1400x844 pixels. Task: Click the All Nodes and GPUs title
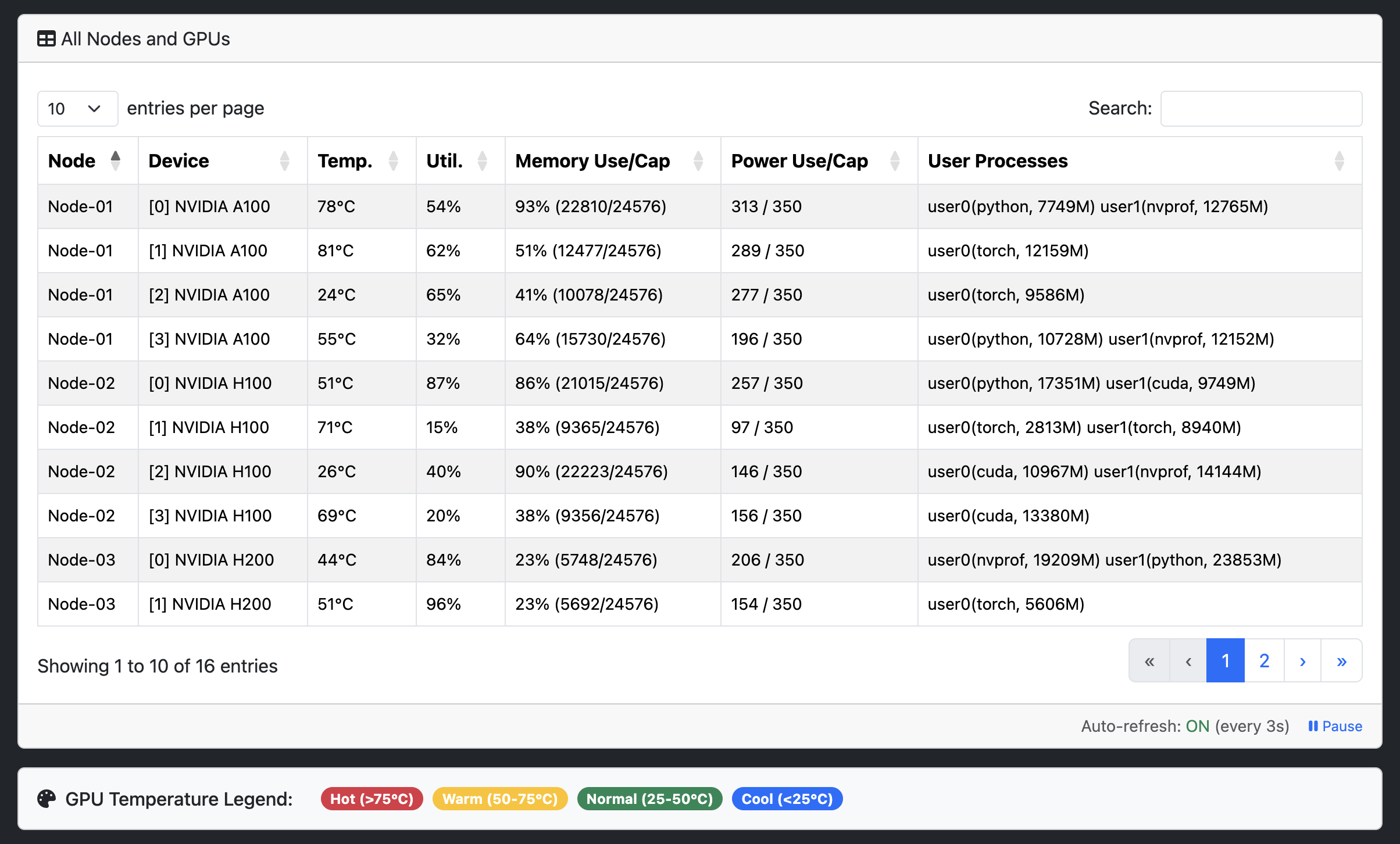pos(145,39)
